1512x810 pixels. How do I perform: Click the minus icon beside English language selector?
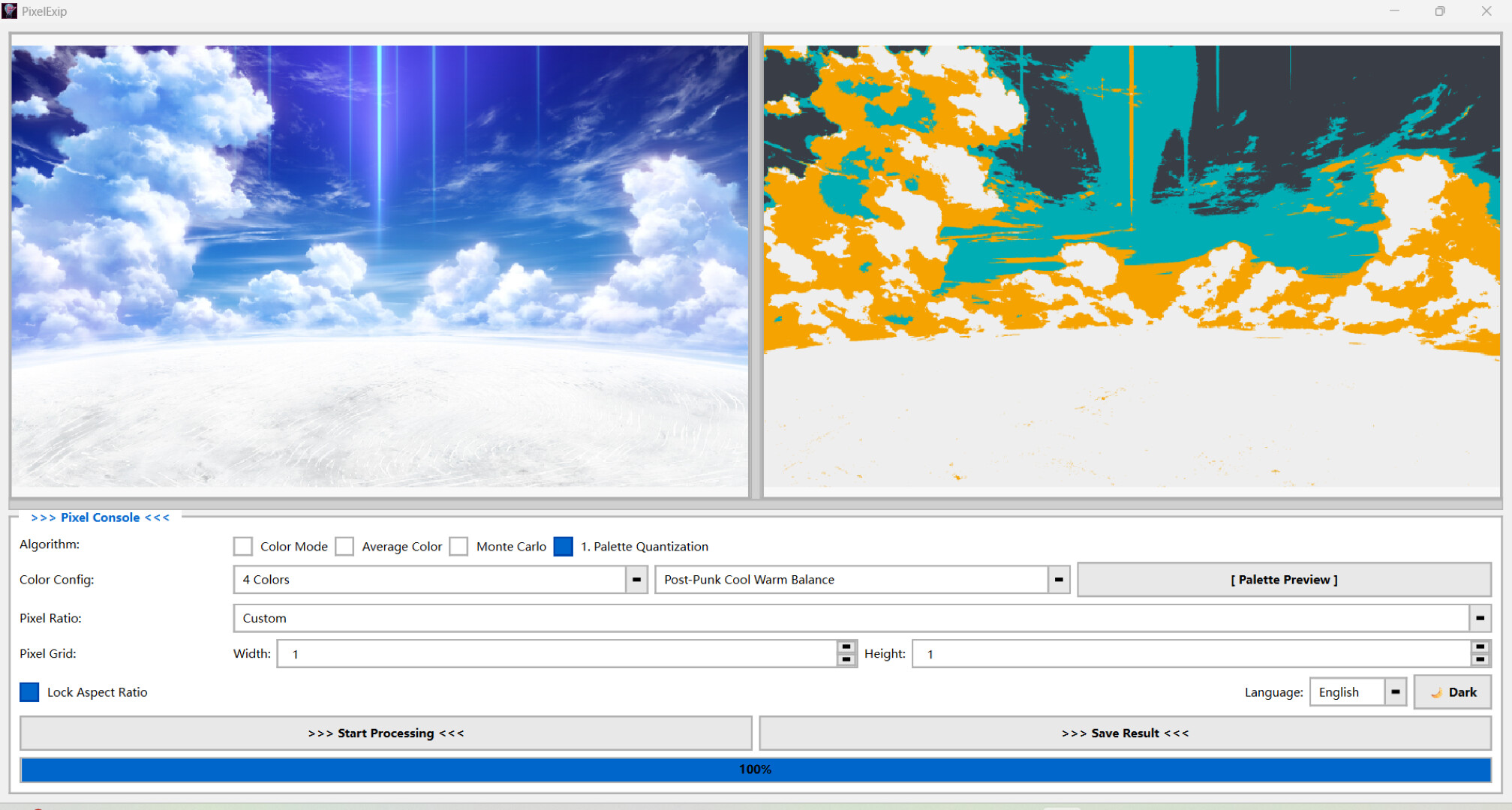click(1396, 691)
